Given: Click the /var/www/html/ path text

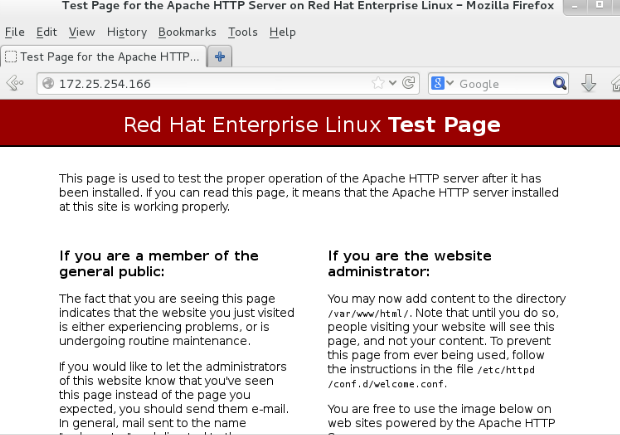Looking at the screenshot, I should click(x=369, y=314).
